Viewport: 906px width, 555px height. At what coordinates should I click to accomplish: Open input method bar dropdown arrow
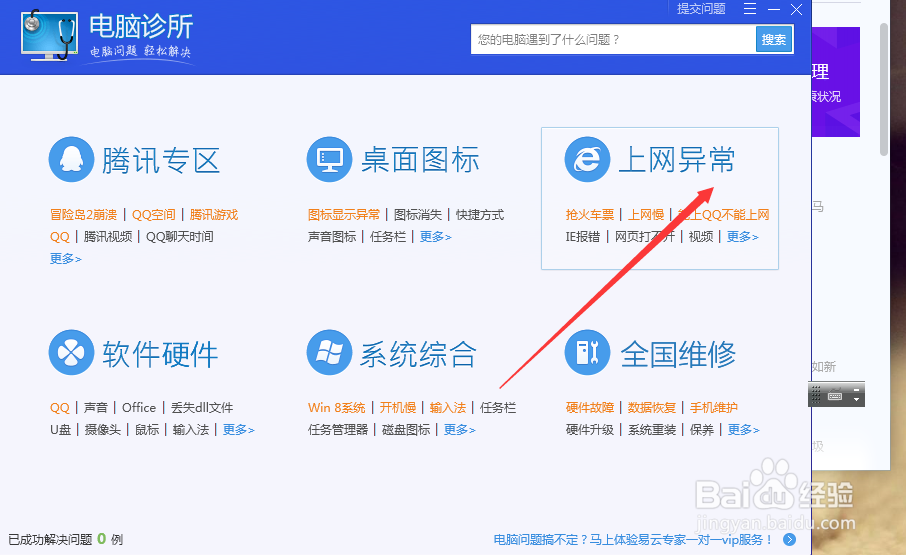click(856, 398)
